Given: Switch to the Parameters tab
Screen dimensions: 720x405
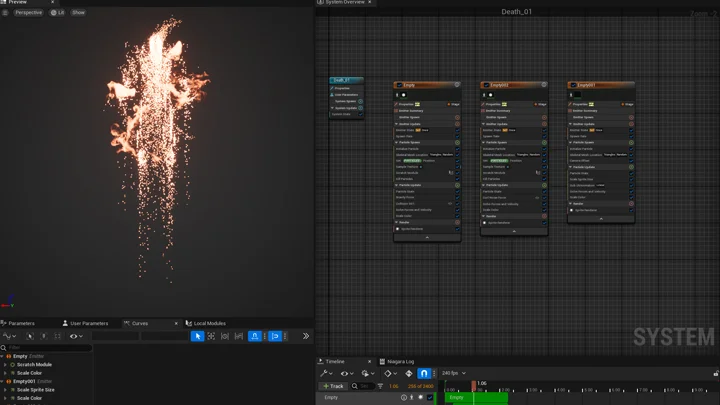Looking at the screenshot, I should (x=18, y=323).
